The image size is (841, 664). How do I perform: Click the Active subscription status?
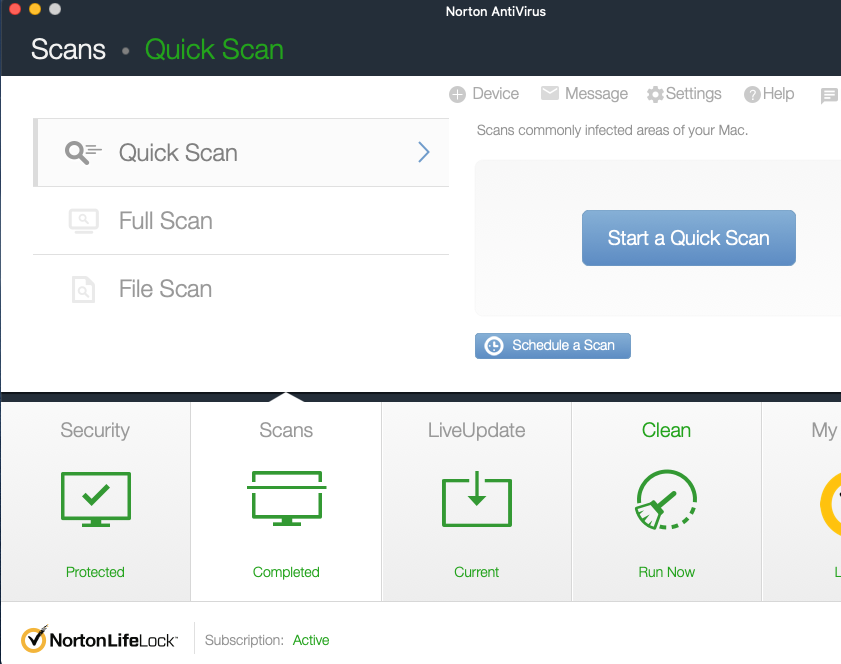(311, 640)
